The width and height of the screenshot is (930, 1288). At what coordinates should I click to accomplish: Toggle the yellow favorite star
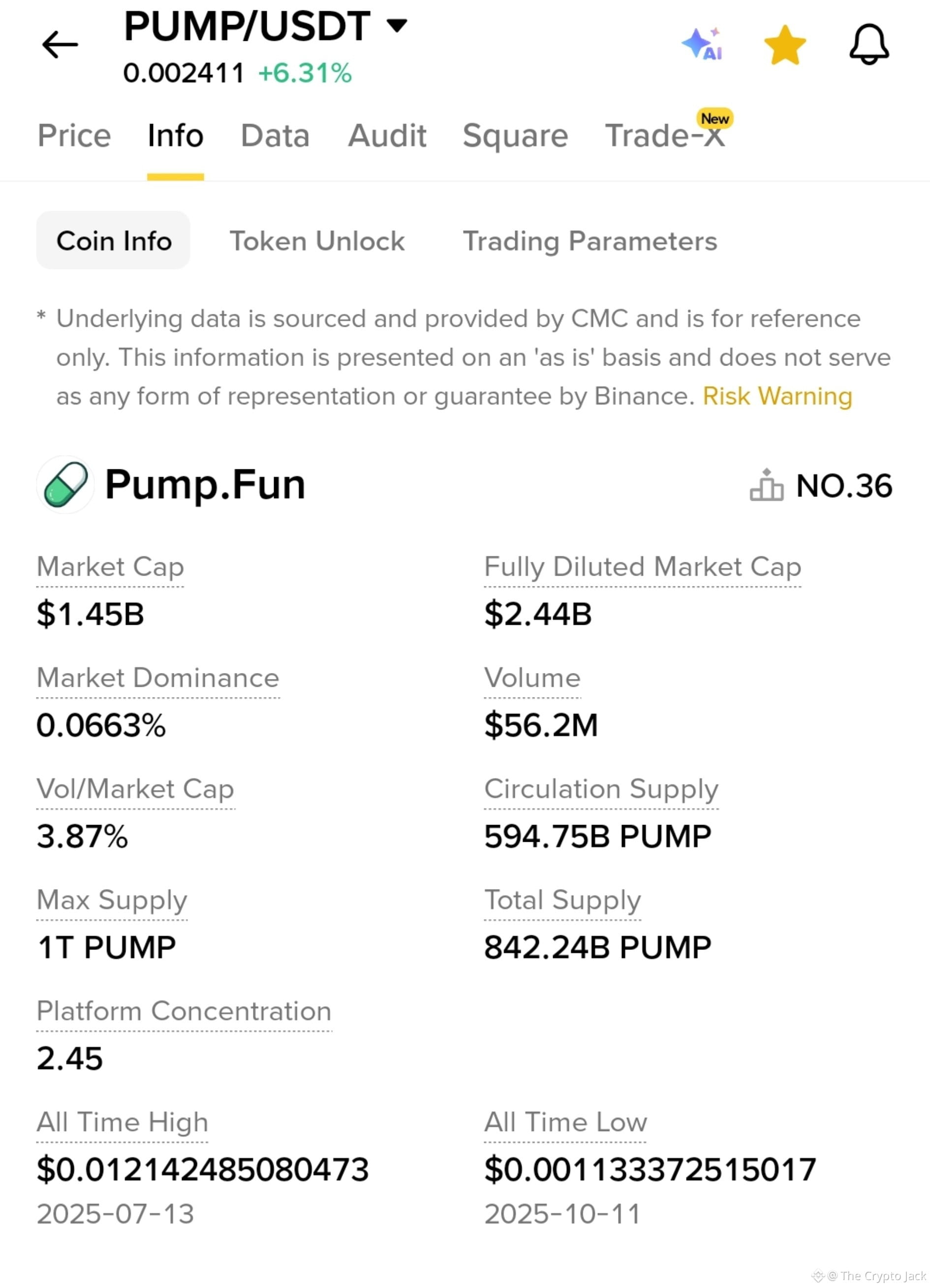(x=785, y=45)
